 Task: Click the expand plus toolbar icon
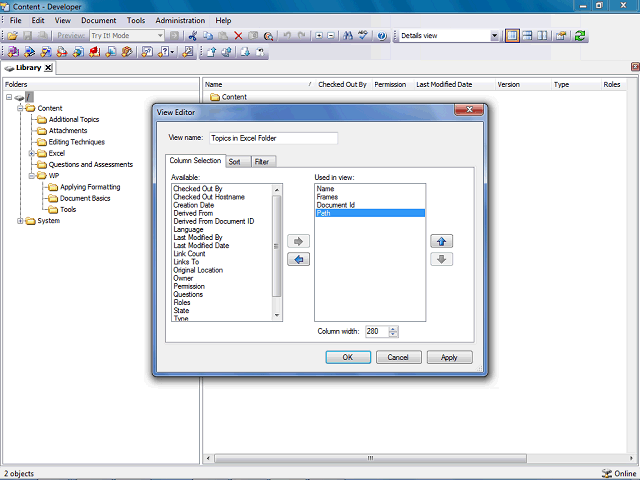[319, 36]
